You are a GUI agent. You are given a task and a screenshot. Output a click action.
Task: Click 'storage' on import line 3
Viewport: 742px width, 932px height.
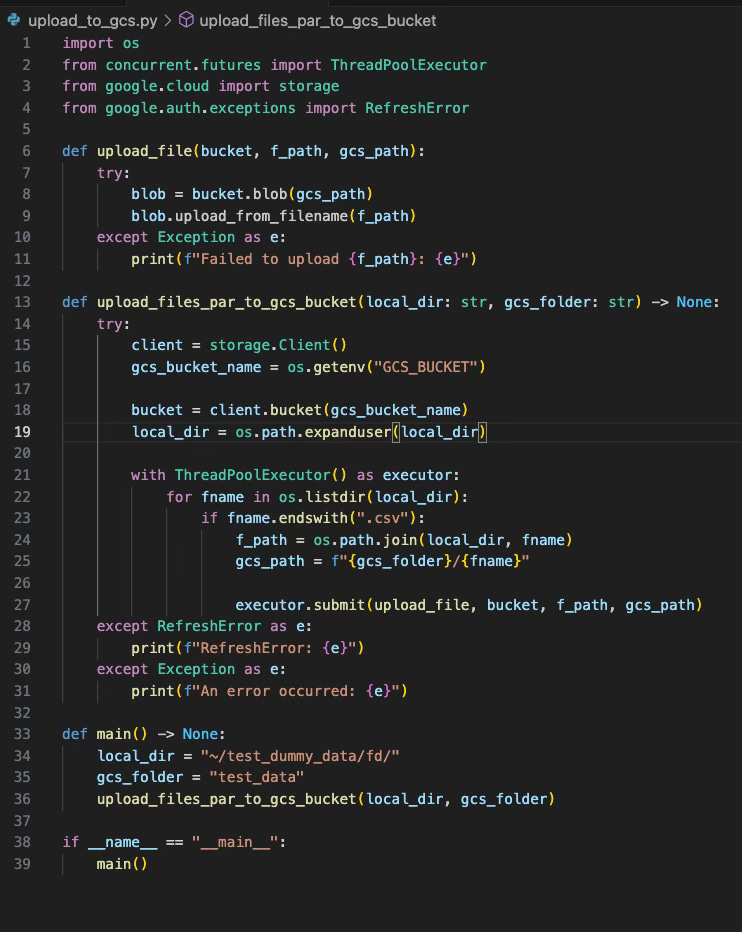(x=309, y=86)
